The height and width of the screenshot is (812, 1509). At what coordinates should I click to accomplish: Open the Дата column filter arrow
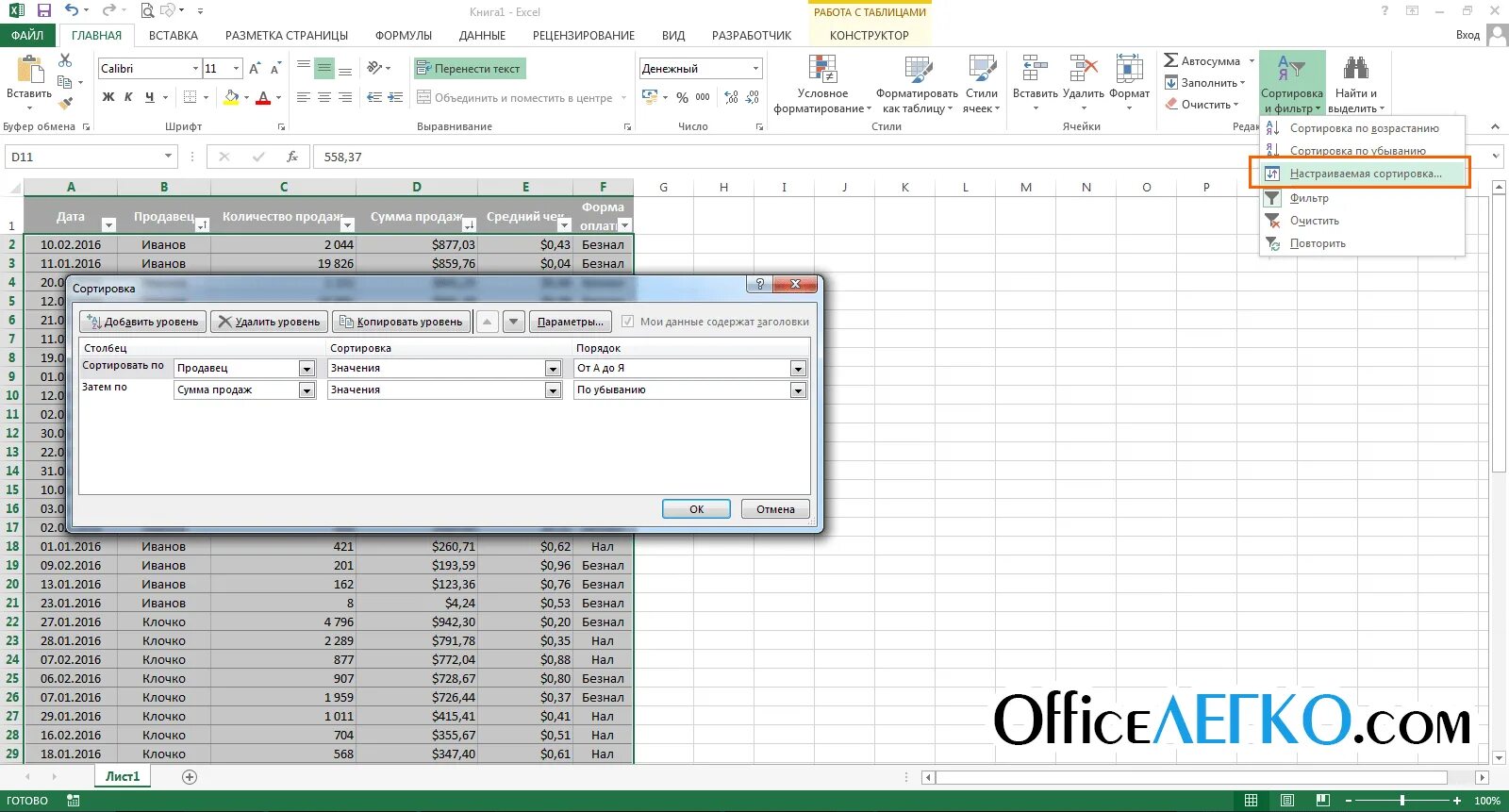click(x=108, y=224)
